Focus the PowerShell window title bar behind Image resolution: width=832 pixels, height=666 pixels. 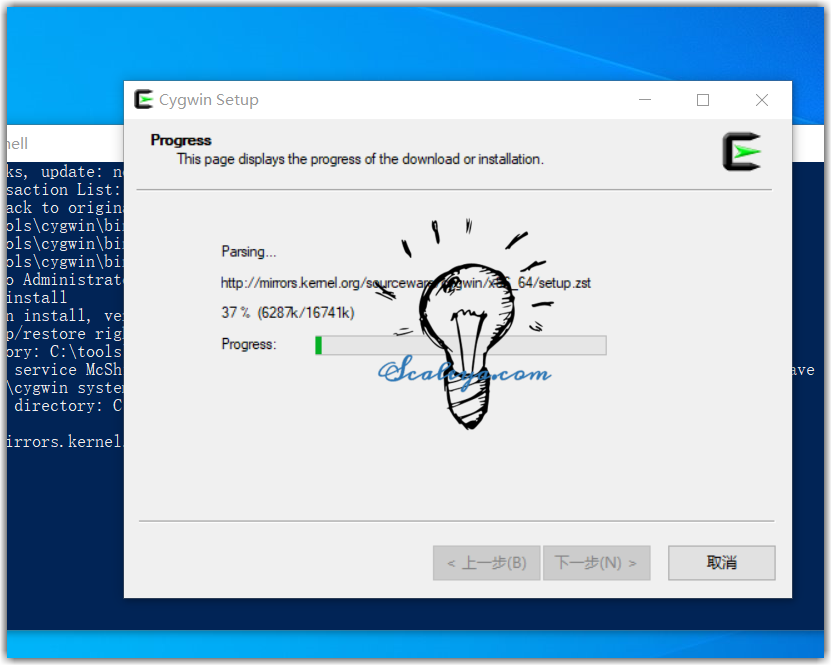[x=60, y=144]
